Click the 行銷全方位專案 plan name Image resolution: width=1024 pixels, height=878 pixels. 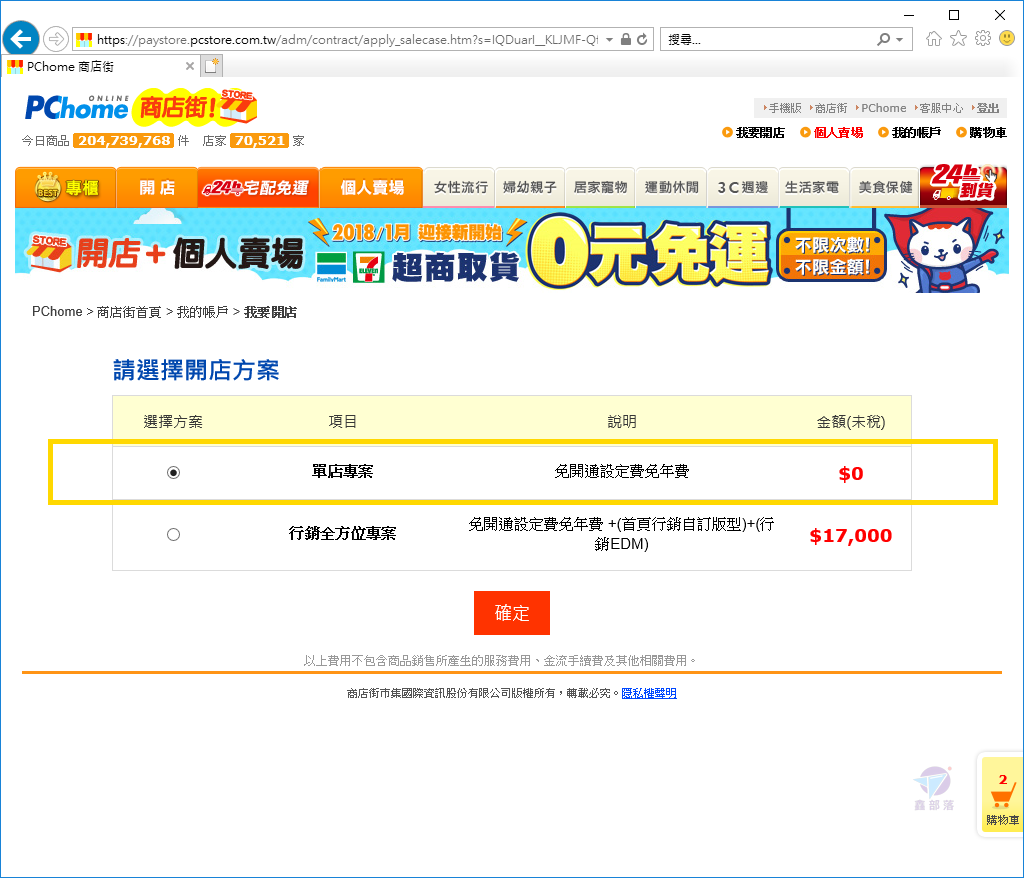click(342, 534)
